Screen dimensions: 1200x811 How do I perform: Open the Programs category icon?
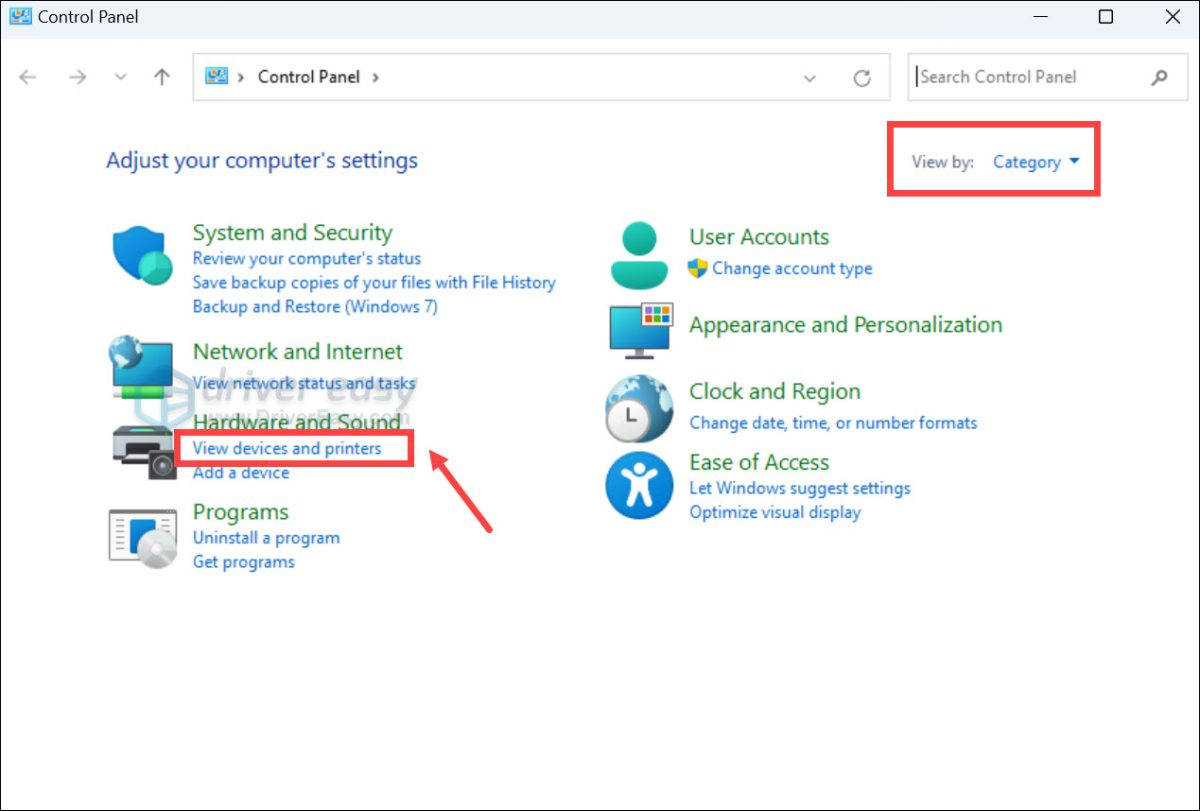pos(142,537)
